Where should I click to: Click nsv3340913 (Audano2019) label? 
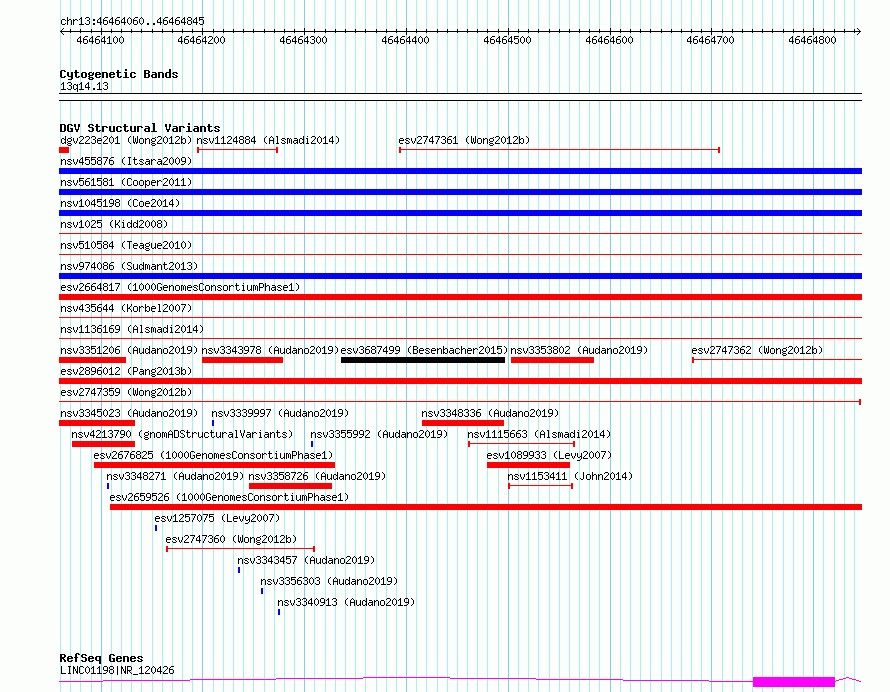[x=346, y=602]
